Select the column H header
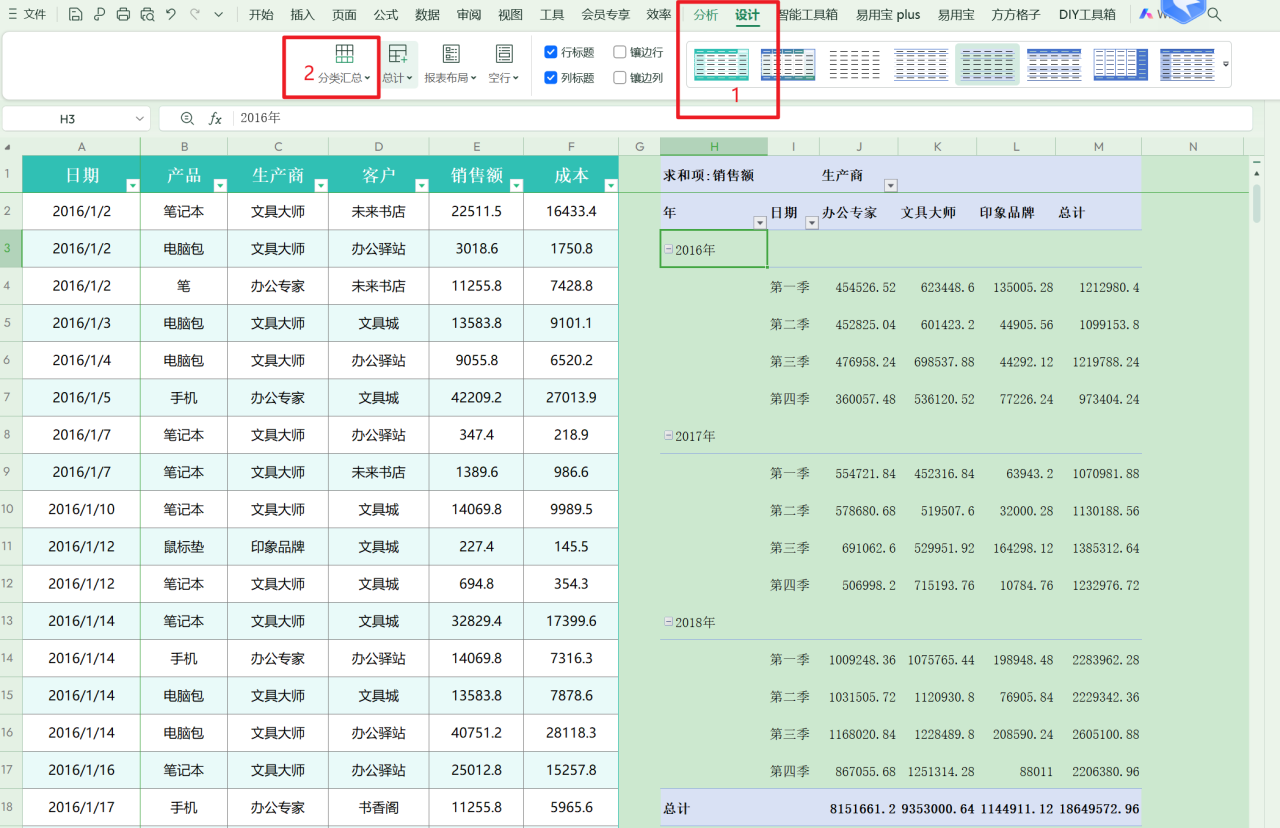1280x828 pixels. 714,146
